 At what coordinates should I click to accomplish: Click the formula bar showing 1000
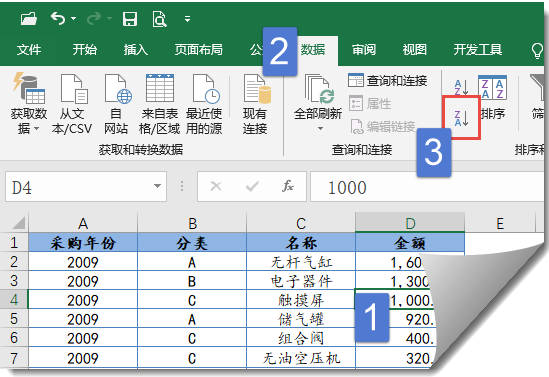pyautogui.click(x=427, y=187)
